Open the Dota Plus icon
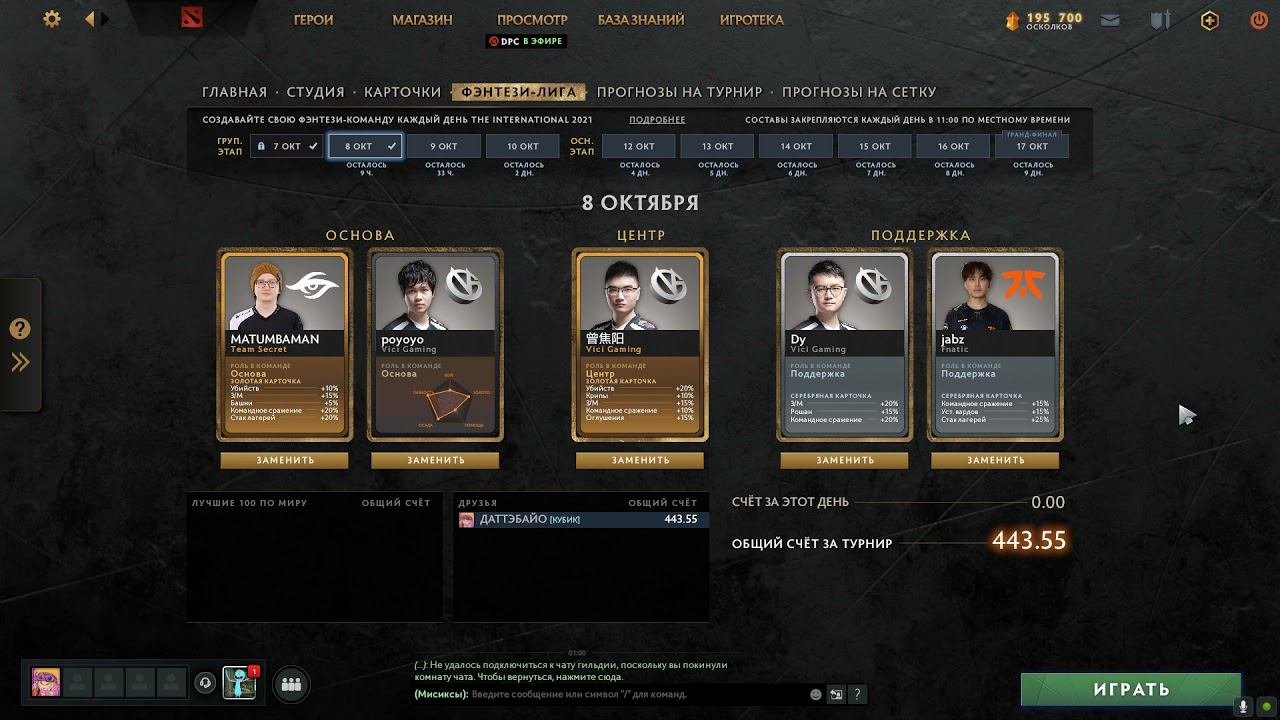This screenshot has width=1280, height=720. coord(1210,19)
